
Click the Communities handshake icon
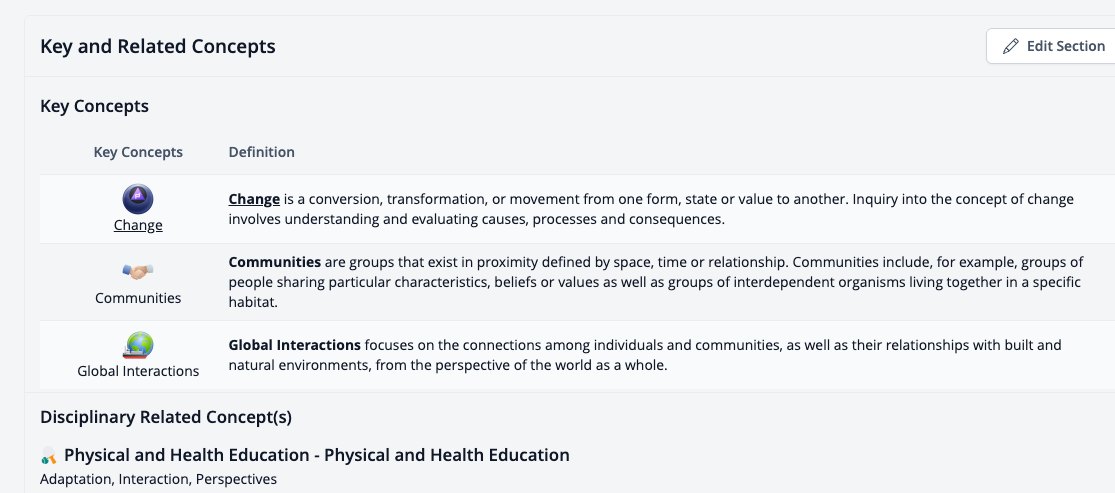pyautogui.click(x=138, y=271)
